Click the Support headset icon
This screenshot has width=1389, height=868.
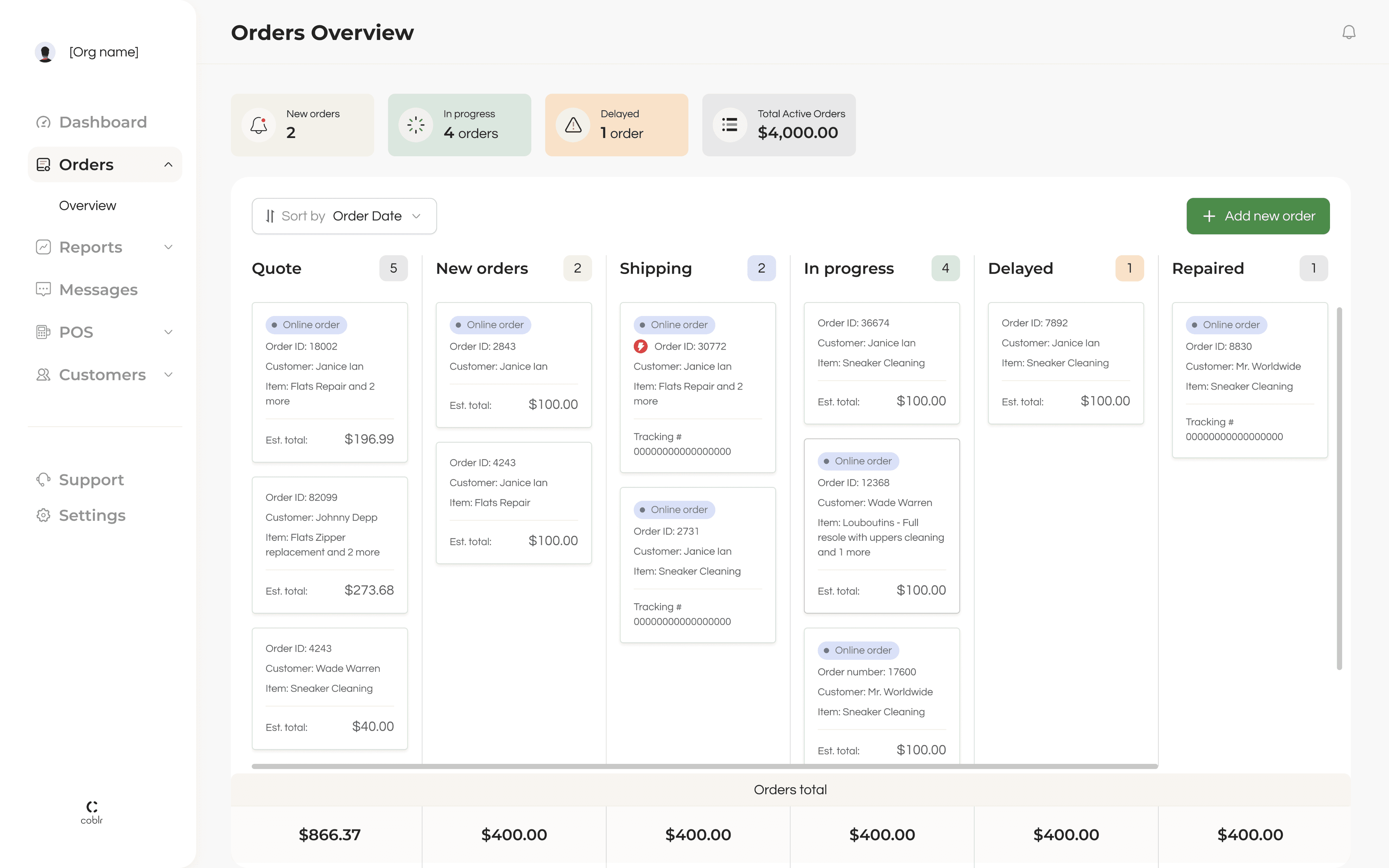(44, 479)
